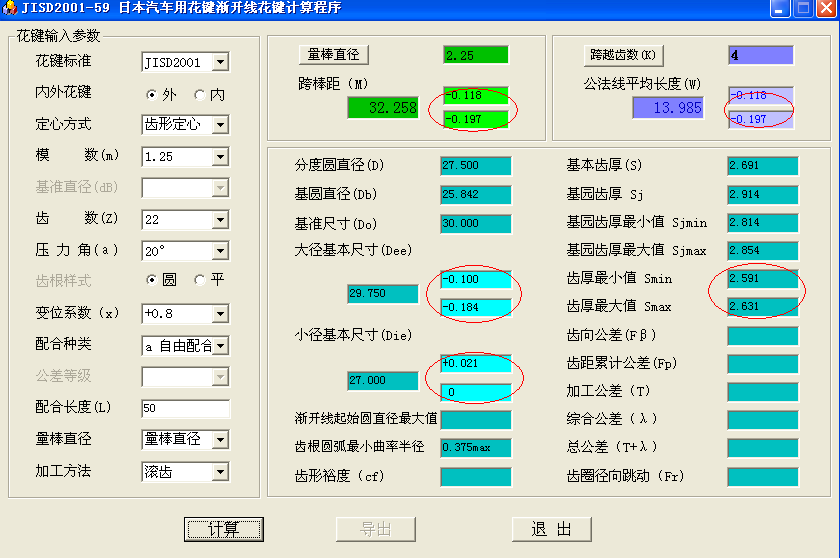This screenshot has width=840, height=558.
Task: Click the 公法线平均长度 value 13.985
Action: [668, 108]
